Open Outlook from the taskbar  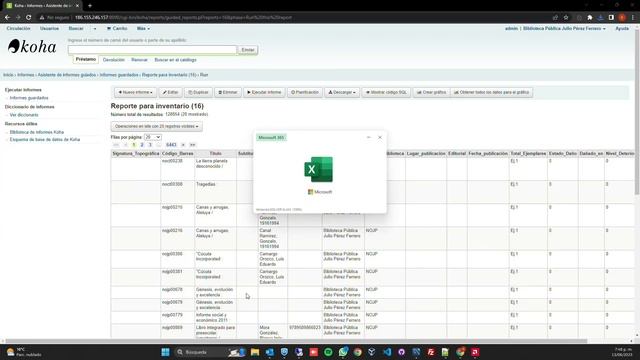click(270, 352)
